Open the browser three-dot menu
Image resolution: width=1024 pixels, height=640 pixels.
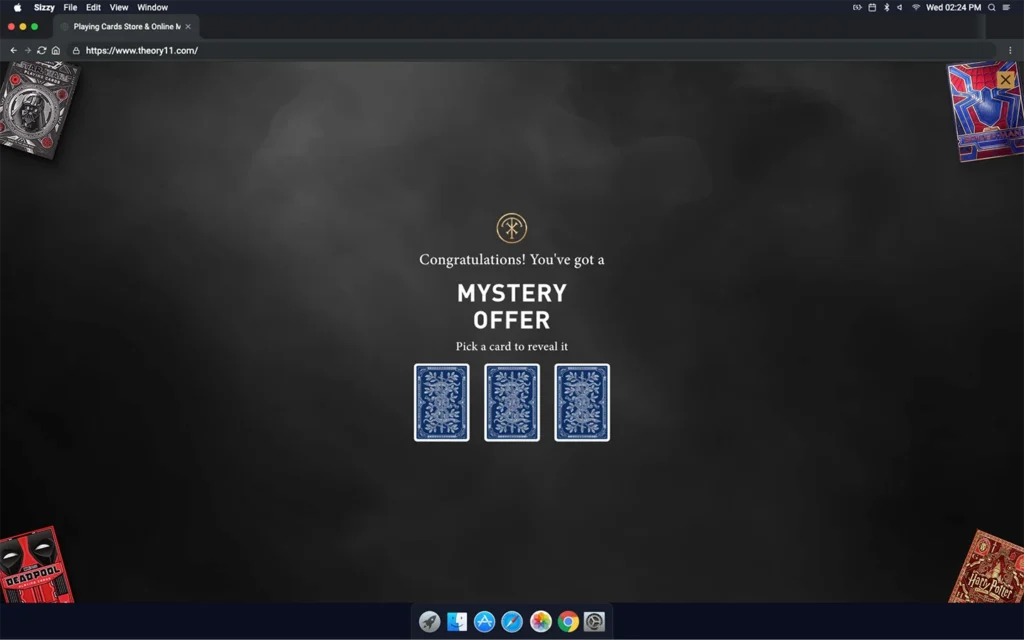pos(1010,51)
